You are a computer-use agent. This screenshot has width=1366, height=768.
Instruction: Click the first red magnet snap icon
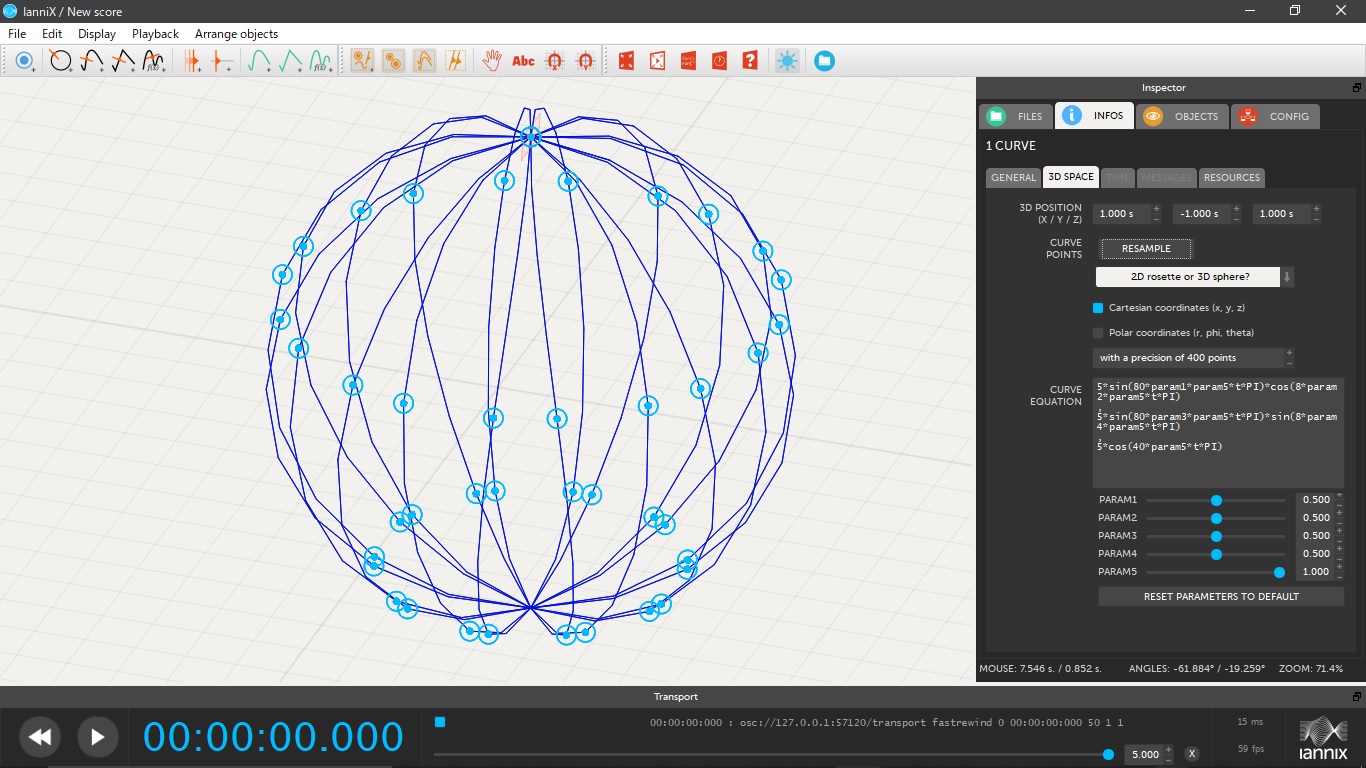click(x=555, y=61)
